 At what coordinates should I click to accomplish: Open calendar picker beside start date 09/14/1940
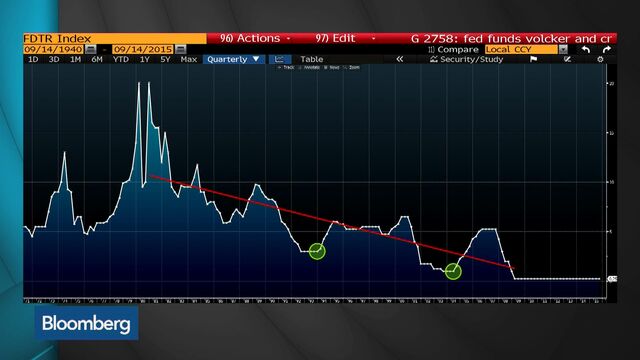(x=91, y=49)
